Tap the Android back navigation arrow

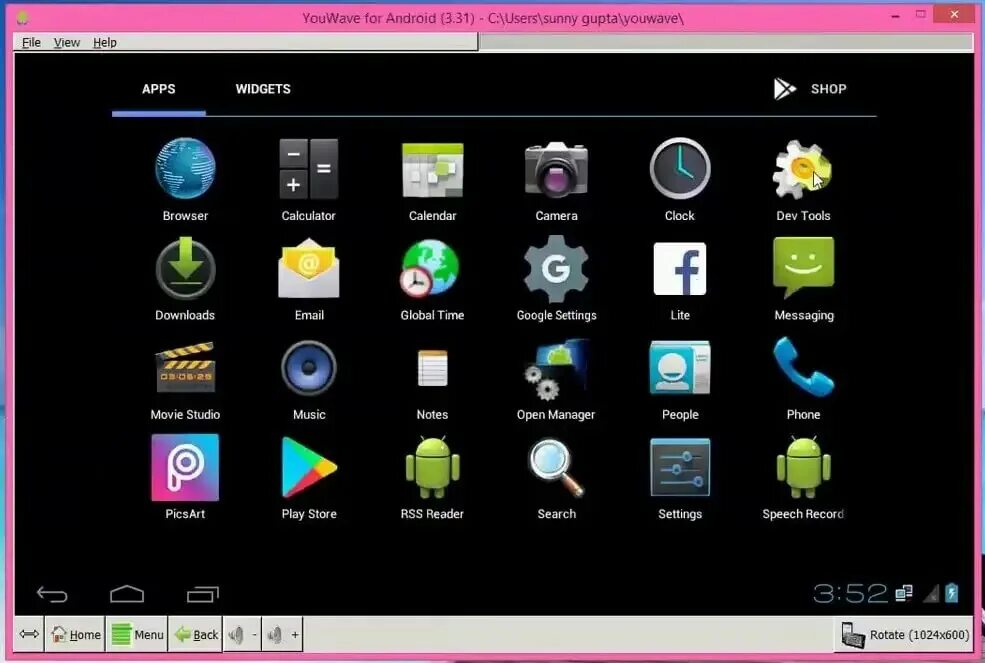52,594
